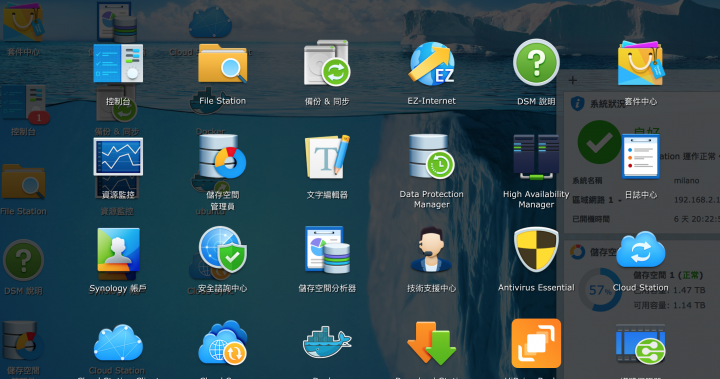The image size is (720, 379).
Task: Open the orange HiDrive Backup icon
Action: pos(536,343)
